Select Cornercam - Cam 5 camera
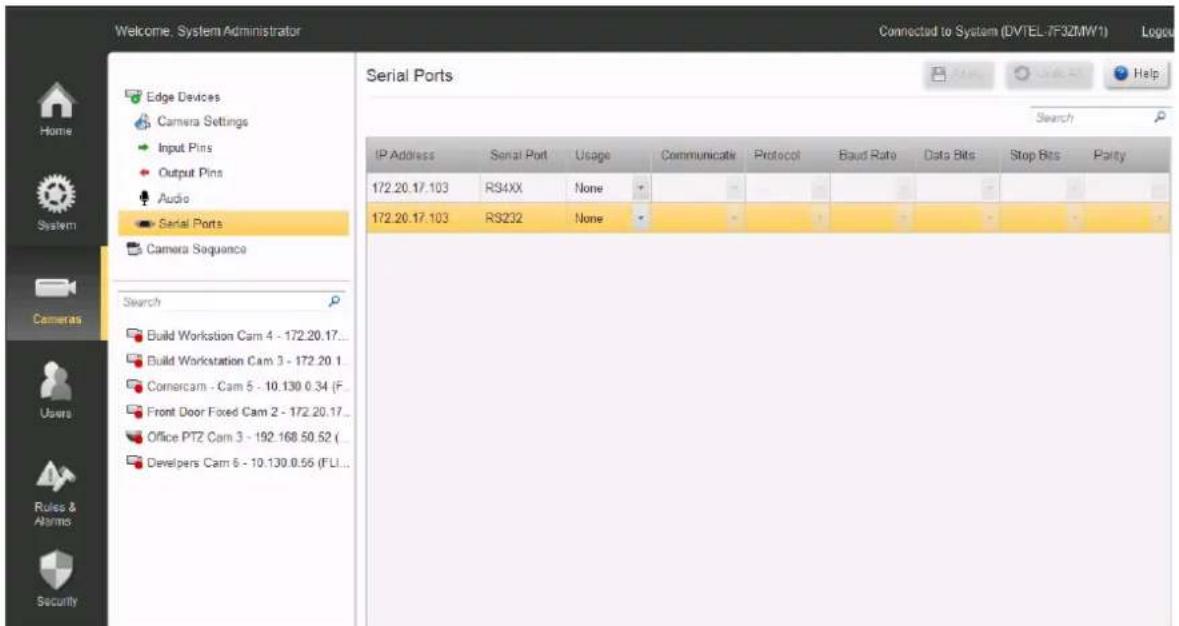This screenshot has width=1179, height=626. 238,386
